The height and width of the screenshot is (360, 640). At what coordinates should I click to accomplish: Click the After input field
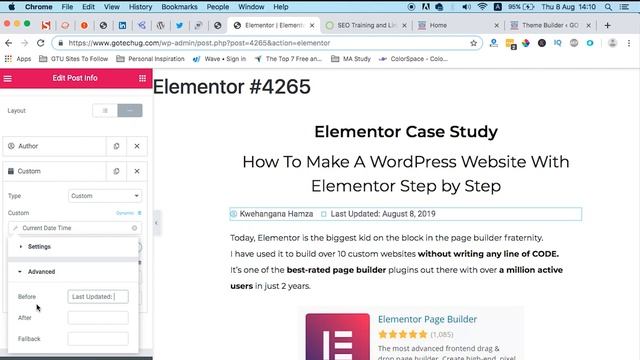[98, 318]
